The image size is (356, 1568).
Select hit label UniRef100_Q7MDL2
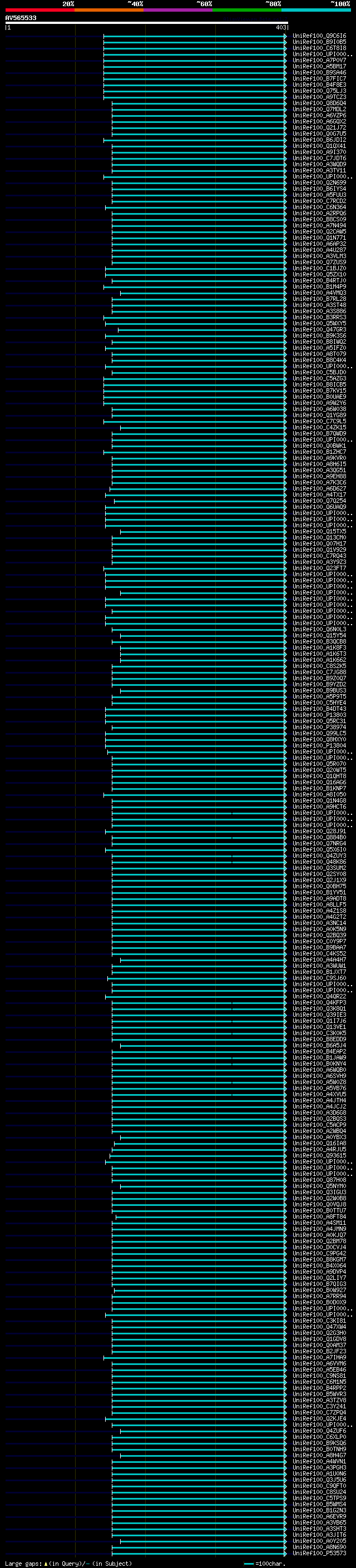(319, 110)
